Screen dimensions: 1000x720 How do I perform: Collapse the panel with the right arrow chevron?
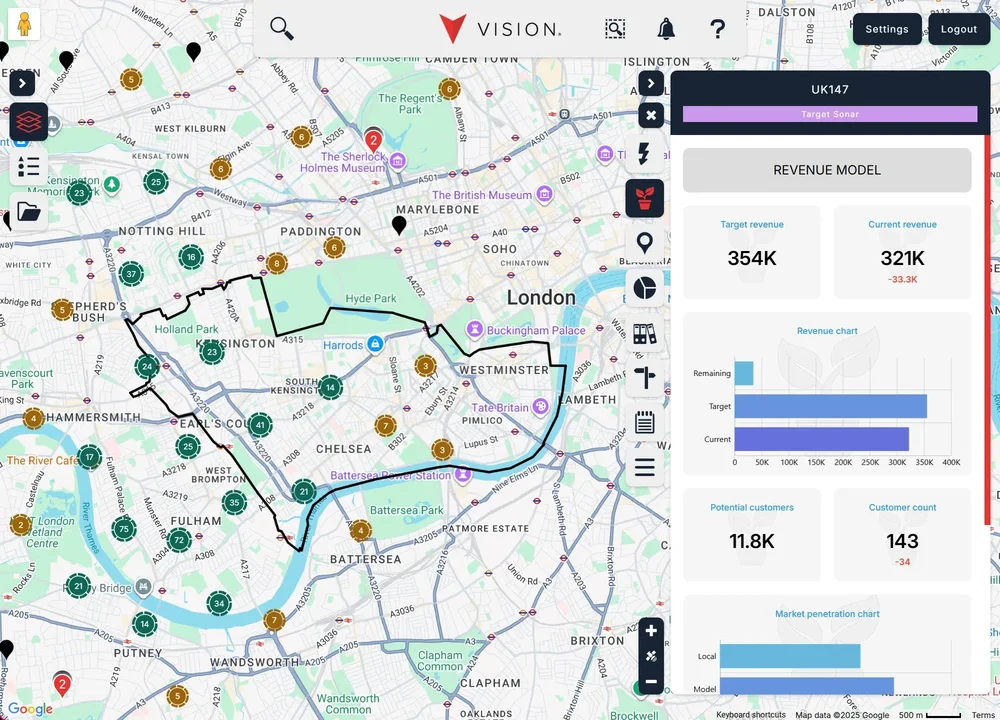click(x=651, y=83)
